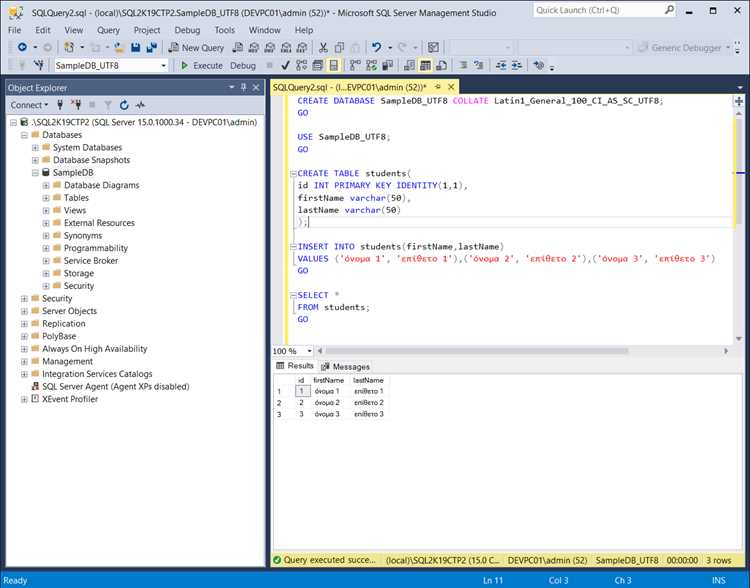Open a Database Engine Query via its icon
The image size is (750, 588).
(238, 47)
